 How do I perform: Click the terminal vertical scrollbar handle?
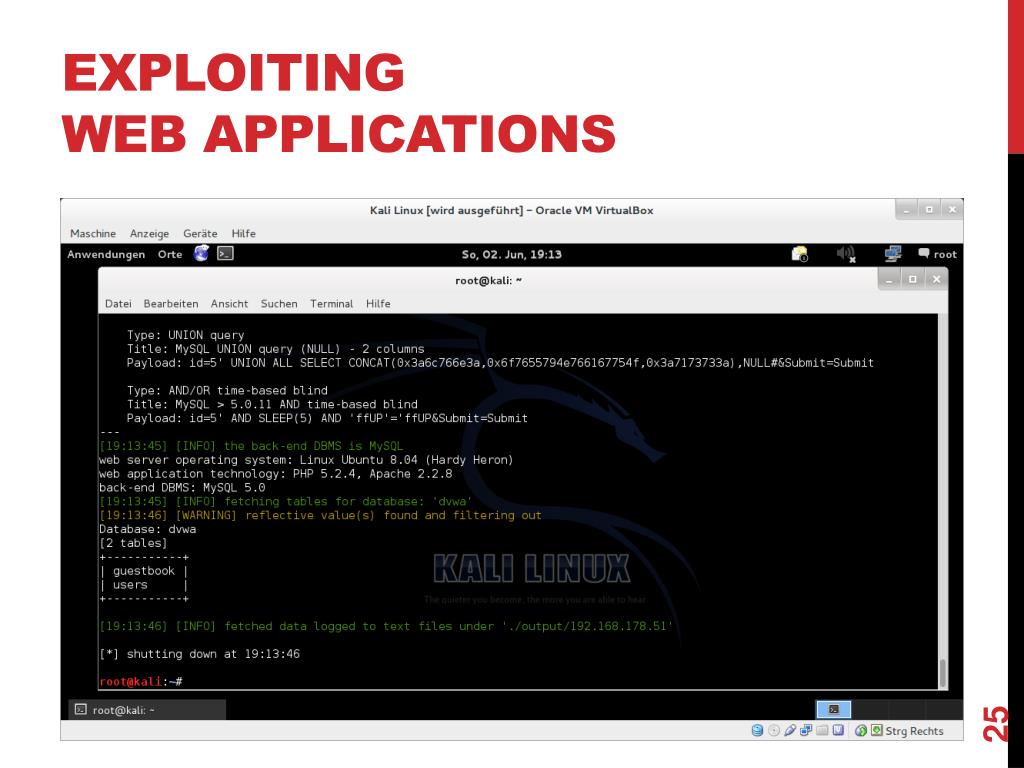click(x=942, y=673)
